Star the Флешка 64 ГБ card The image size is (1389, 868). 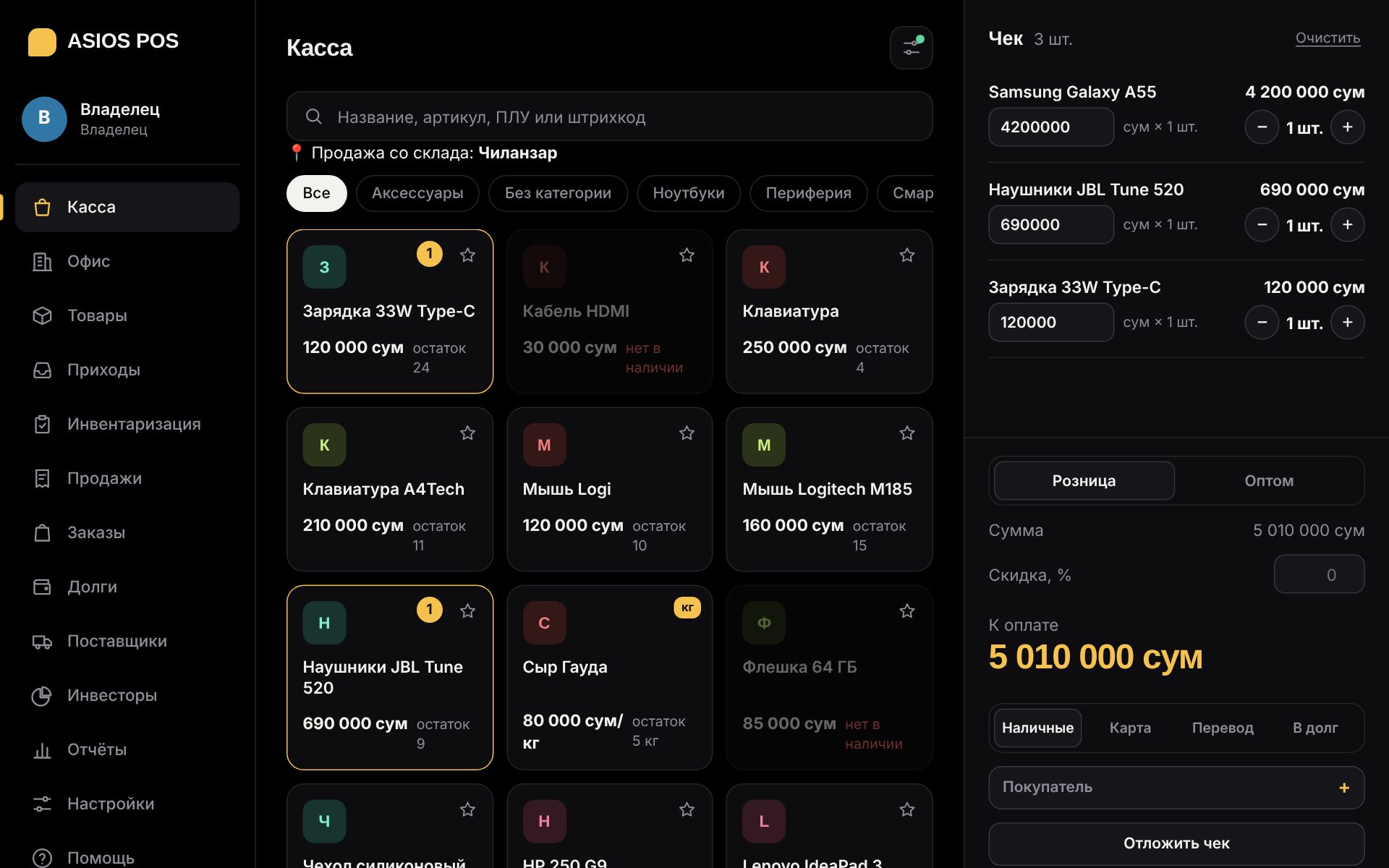point(906,610)
